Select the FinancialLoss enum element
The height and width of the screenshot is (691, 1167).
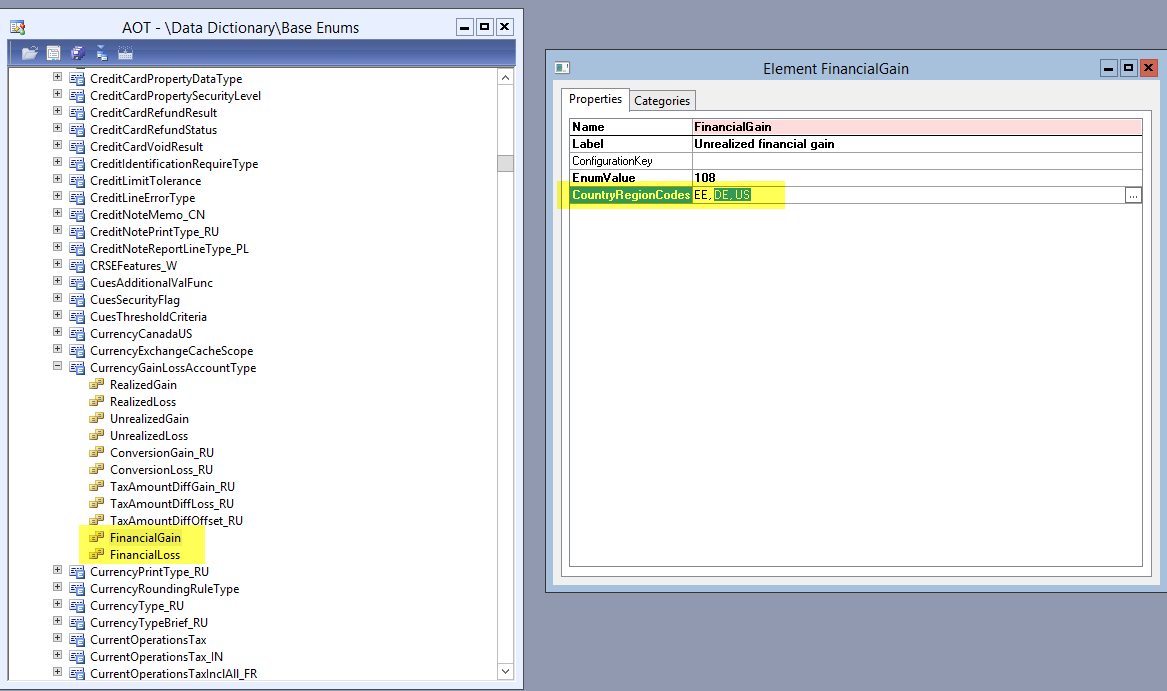pyautogui.click(x=145, y=555)
